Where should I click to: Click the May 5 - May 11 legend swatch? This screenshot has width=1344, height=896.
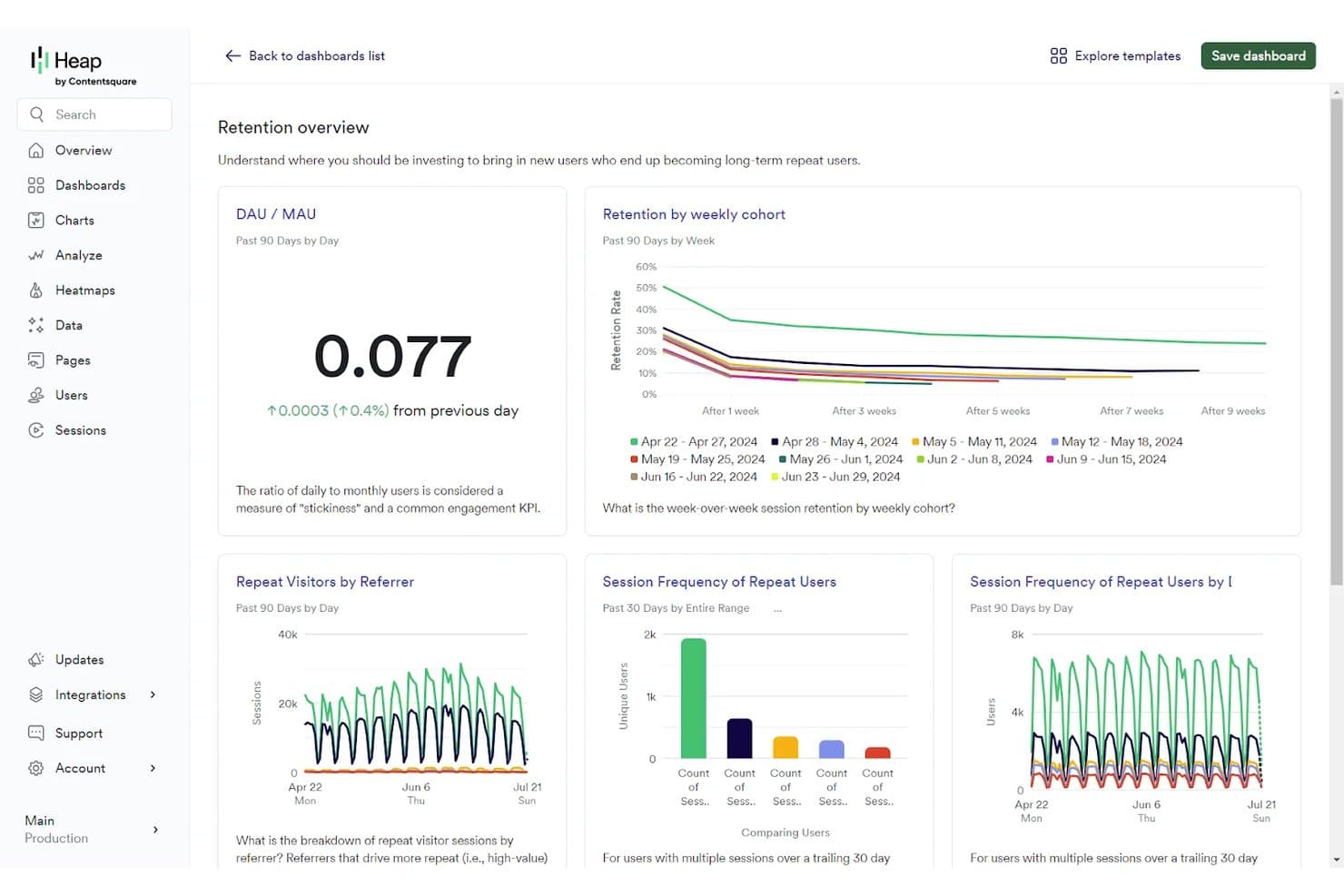click(915, 442)
